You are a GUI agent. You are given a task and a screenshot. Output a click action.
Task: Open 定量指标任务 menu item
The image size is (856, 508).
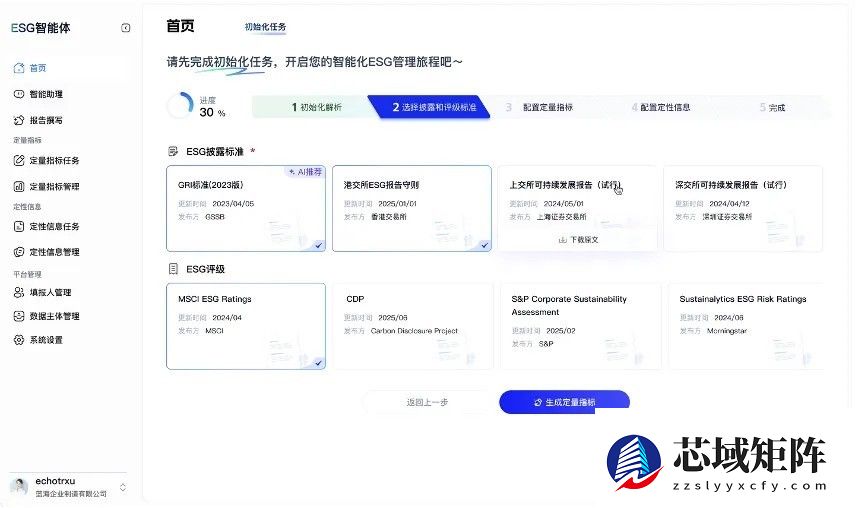(55, 160)
